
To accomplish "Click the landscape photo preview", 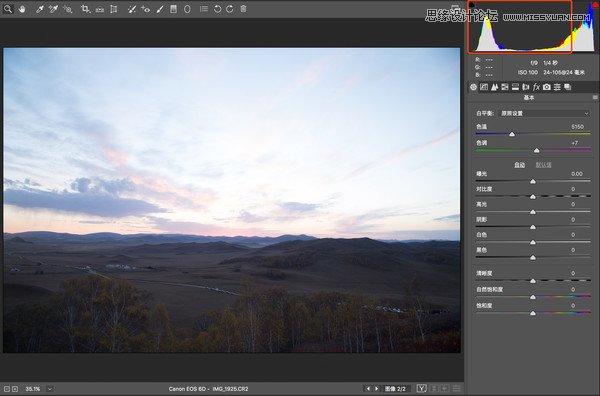I will [x=232, y=200].
